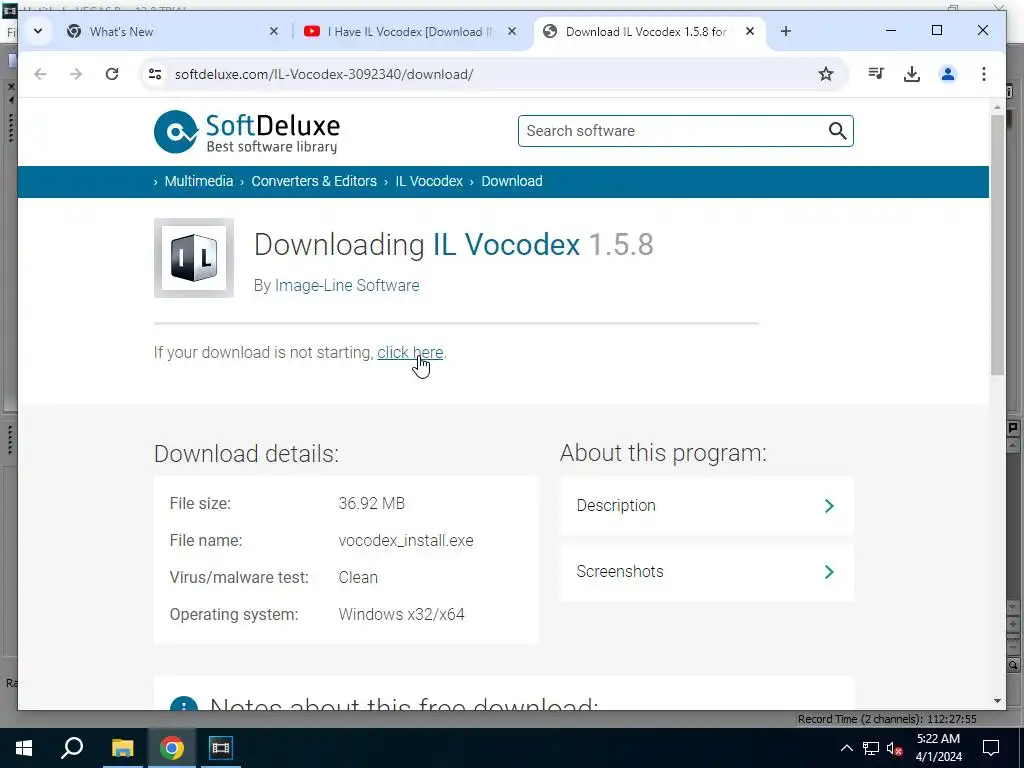
Task: Select the Download IL Vocodex 1.5.8 tab
Action: (x=647, y=31)
